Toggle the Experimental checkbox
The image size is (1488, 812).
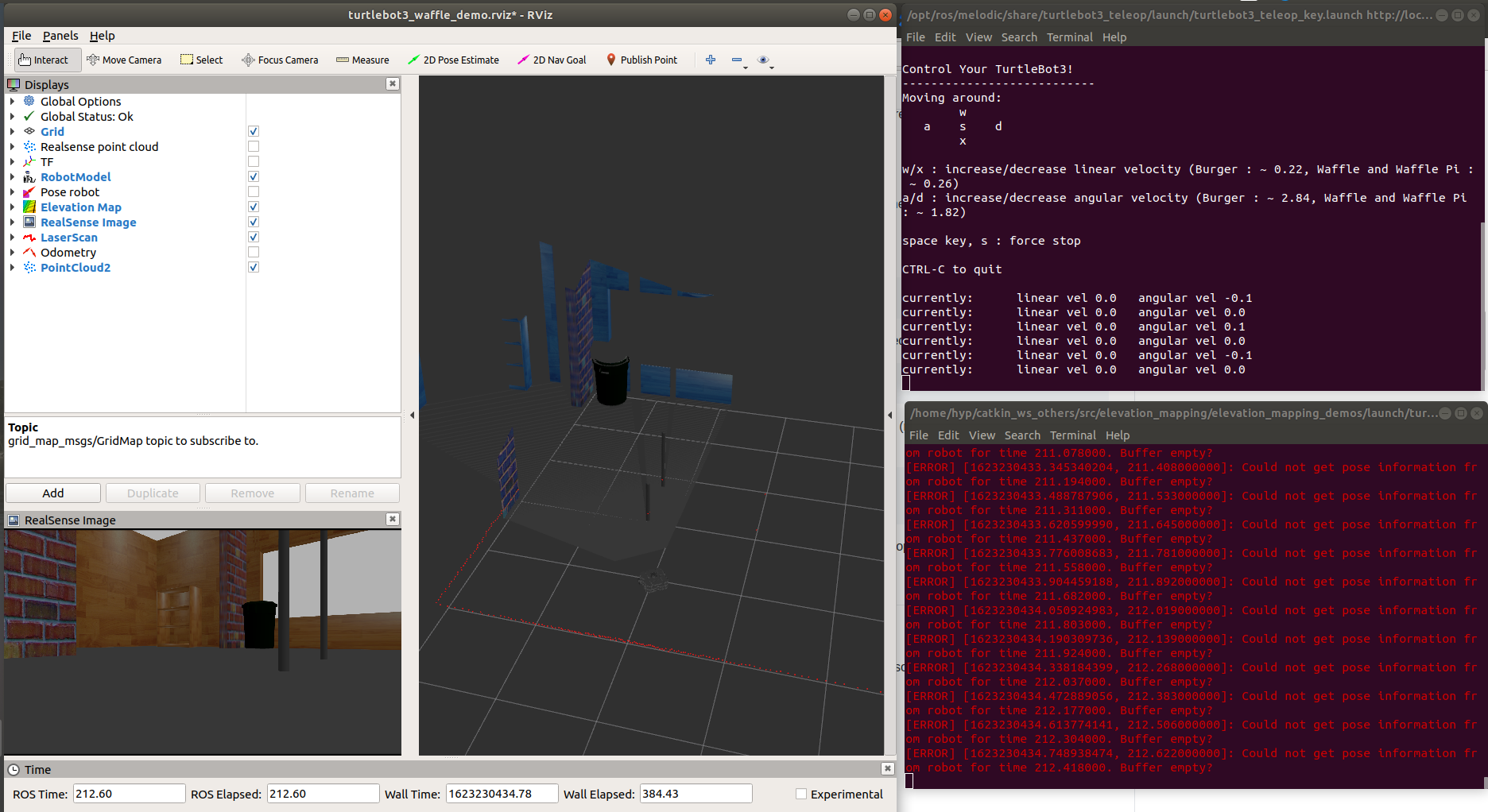(801, 794)
